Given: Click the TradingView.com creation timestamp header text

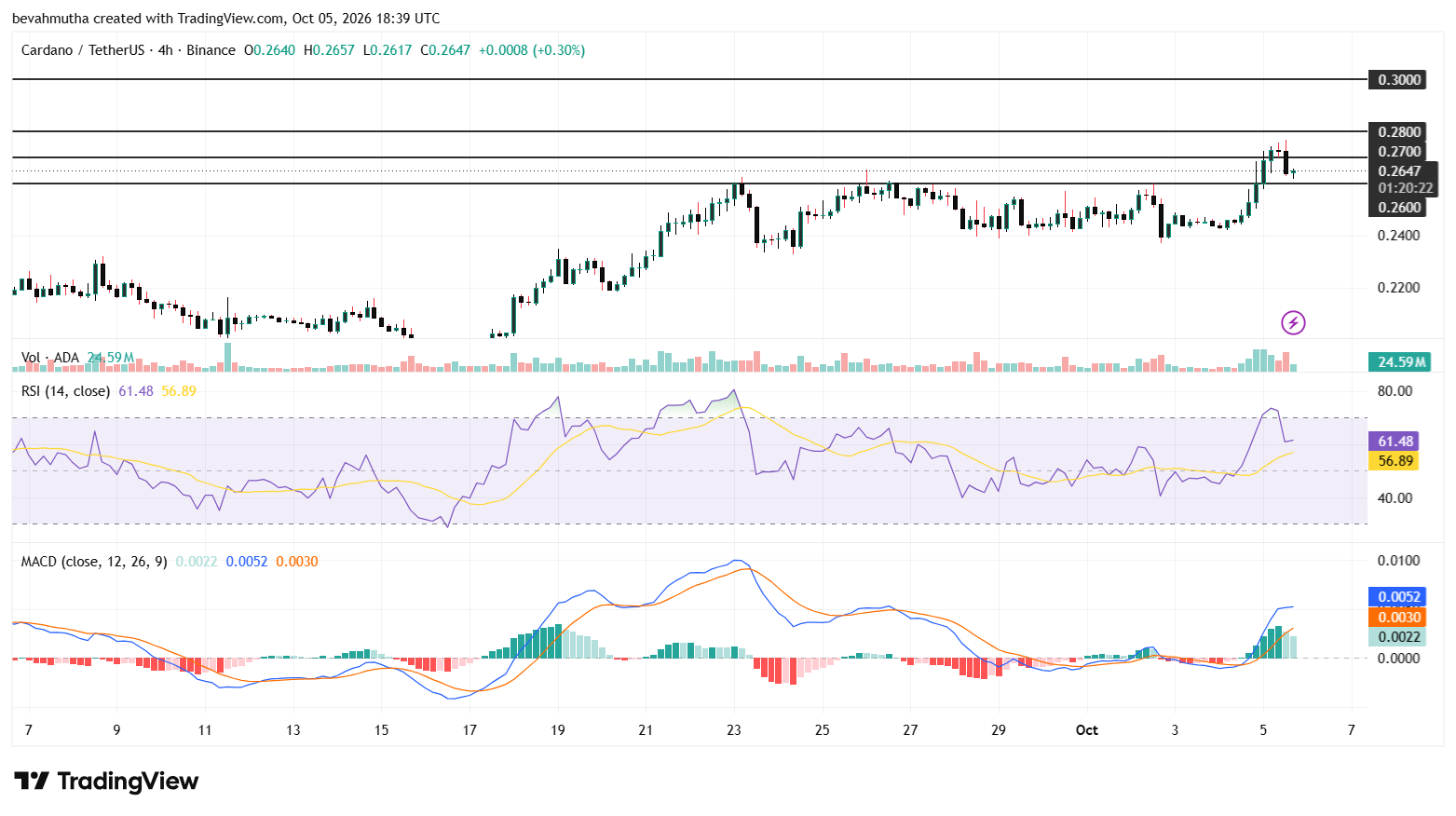Looking at the screenshot, I should tap(226, 19).
